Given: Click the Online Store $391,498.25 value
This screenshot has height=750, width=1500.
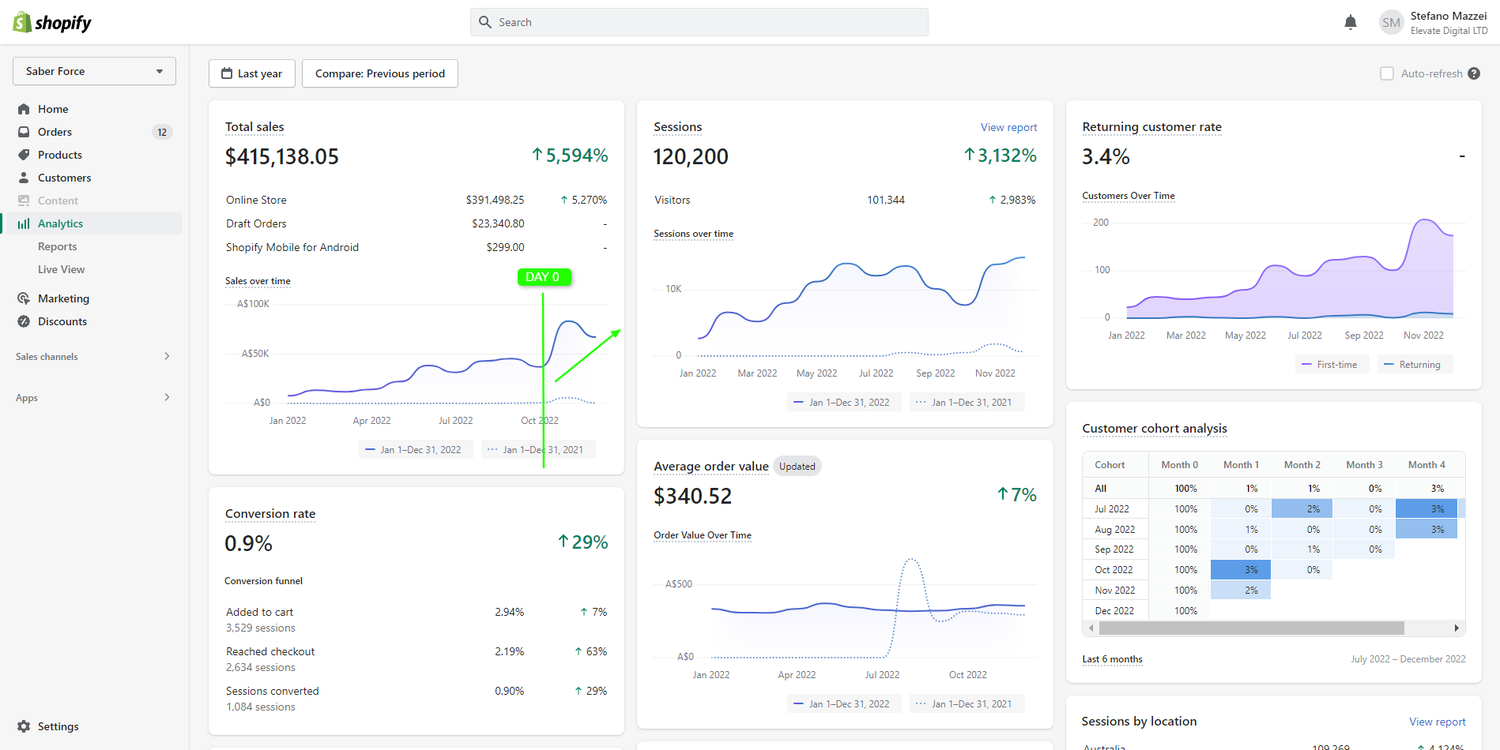Looking at the screenshot, I should (x=495, y=200).
